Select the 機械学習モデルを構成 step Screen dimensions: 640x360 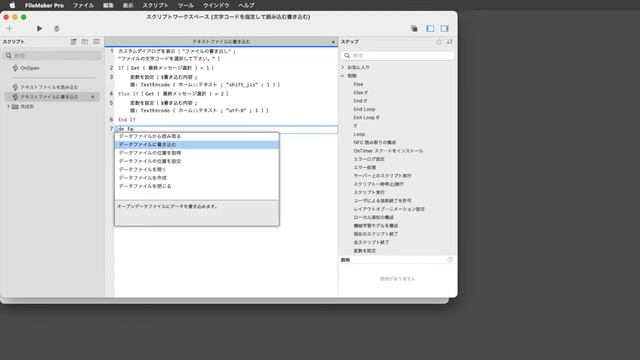tap(376, 226)
